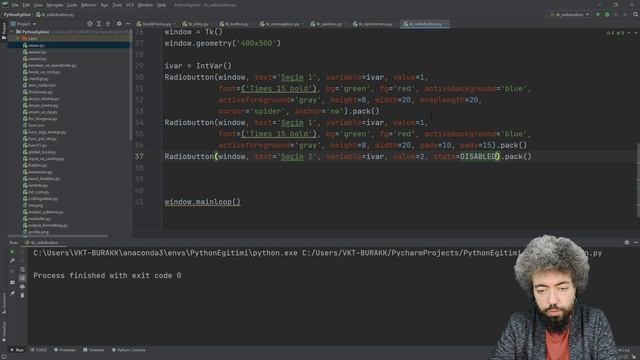The image size is (640, 360).
Task: Switch to tk_button.py editor tab
Action: 235,24
